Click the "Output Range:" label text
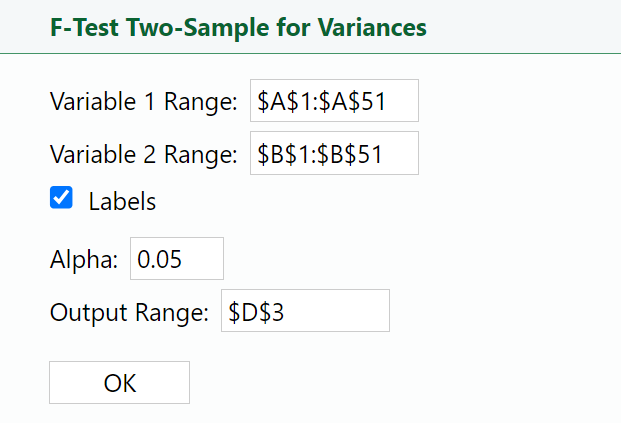This screenshot has height=423, width=621. click(129, 312)
